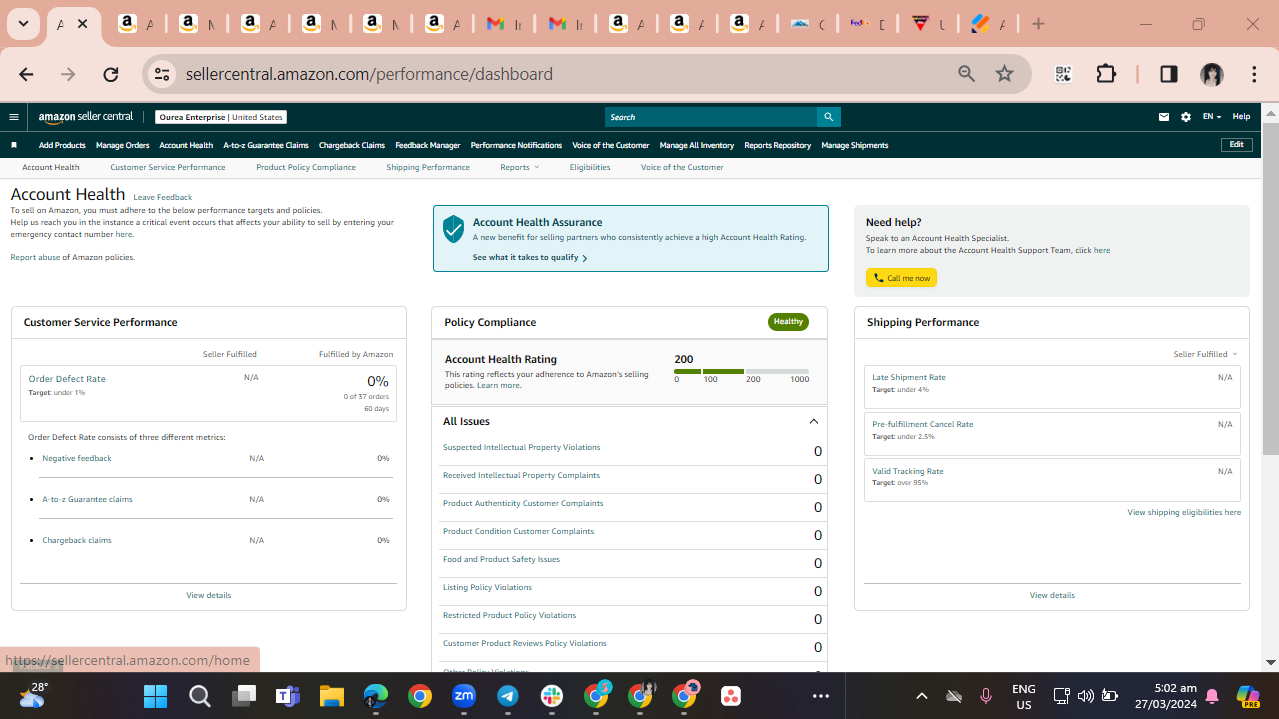1279x719 pixels.
Task: Click the Valid Tracking Rate row
Action: [x=1052, y=480]
